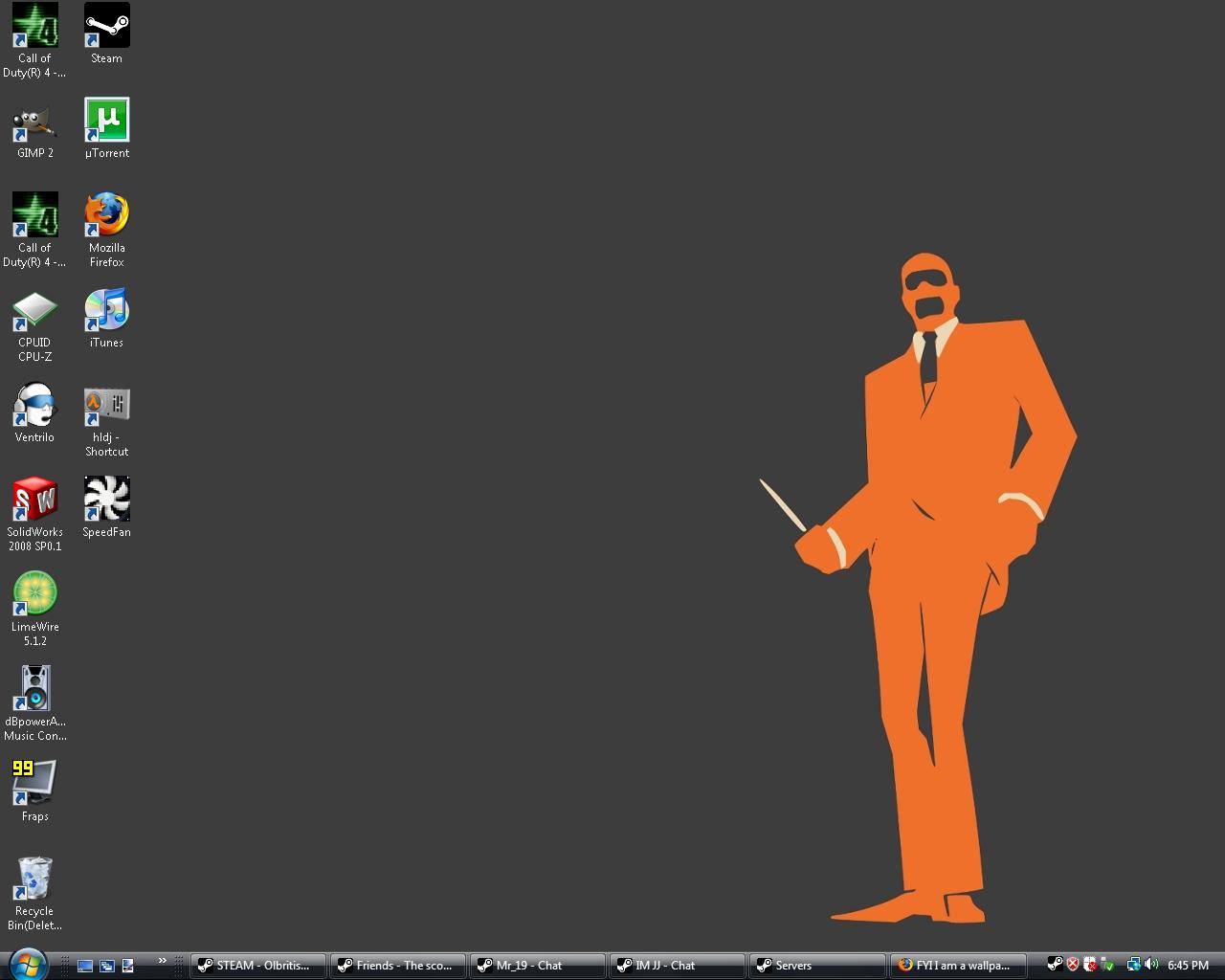Click the Steam icon in system tray
The image size is (1225, 980).
click(x=1055, y=965)
